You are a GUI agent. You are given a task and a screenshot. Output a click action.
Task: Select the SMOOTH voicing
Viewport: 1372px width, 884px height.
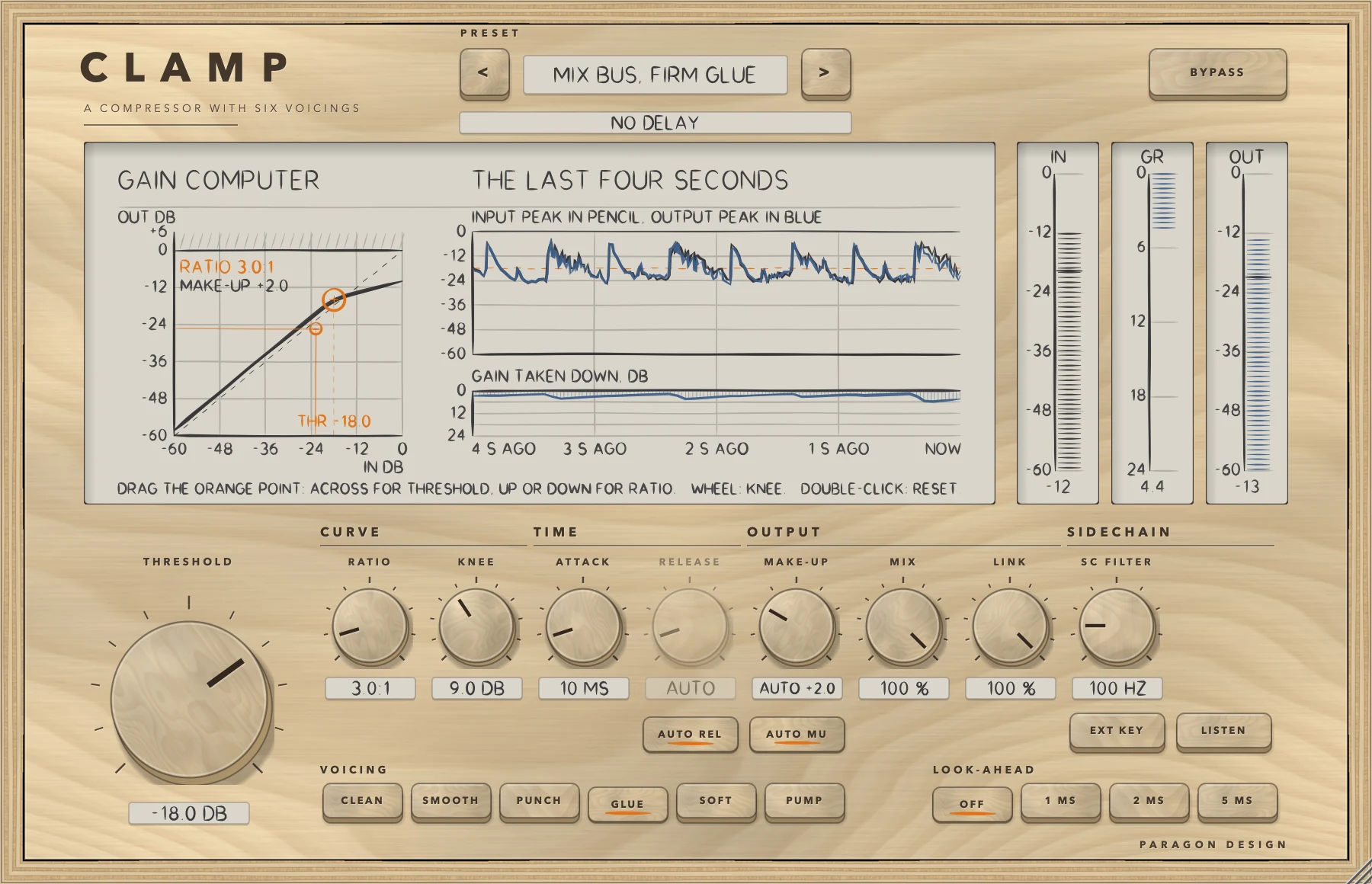coord(450,802)
